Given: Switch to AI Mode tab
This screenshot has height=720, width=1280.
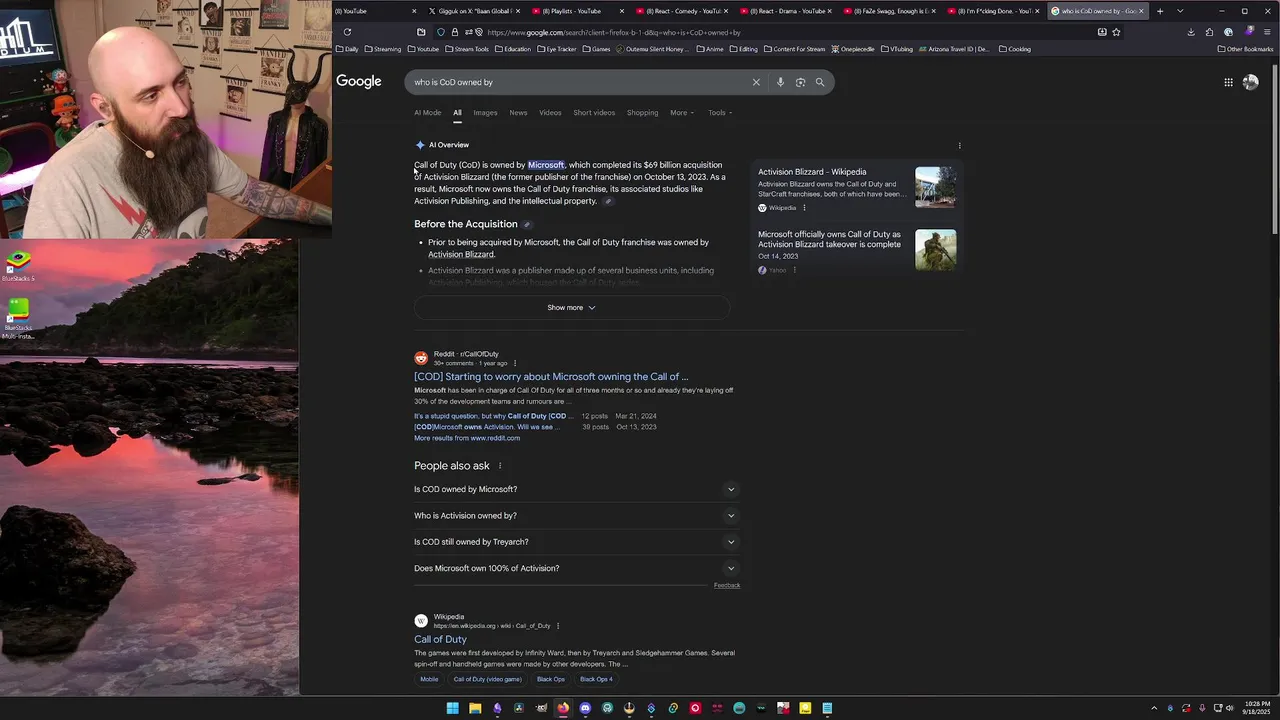Looking at the screenshot, I should coord(427,113).
